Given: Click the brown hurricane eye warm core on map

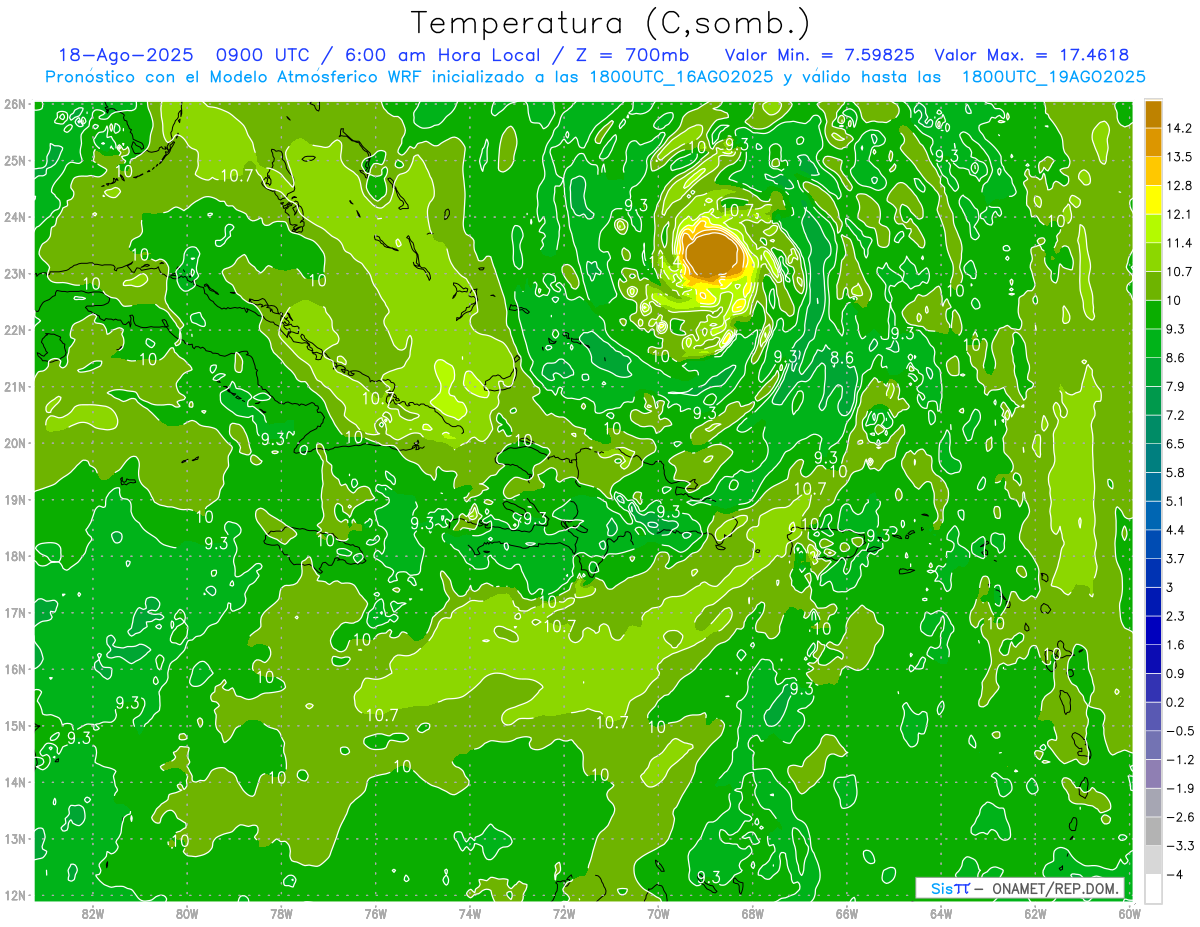Looking at the screenshot, I should 714,253.
